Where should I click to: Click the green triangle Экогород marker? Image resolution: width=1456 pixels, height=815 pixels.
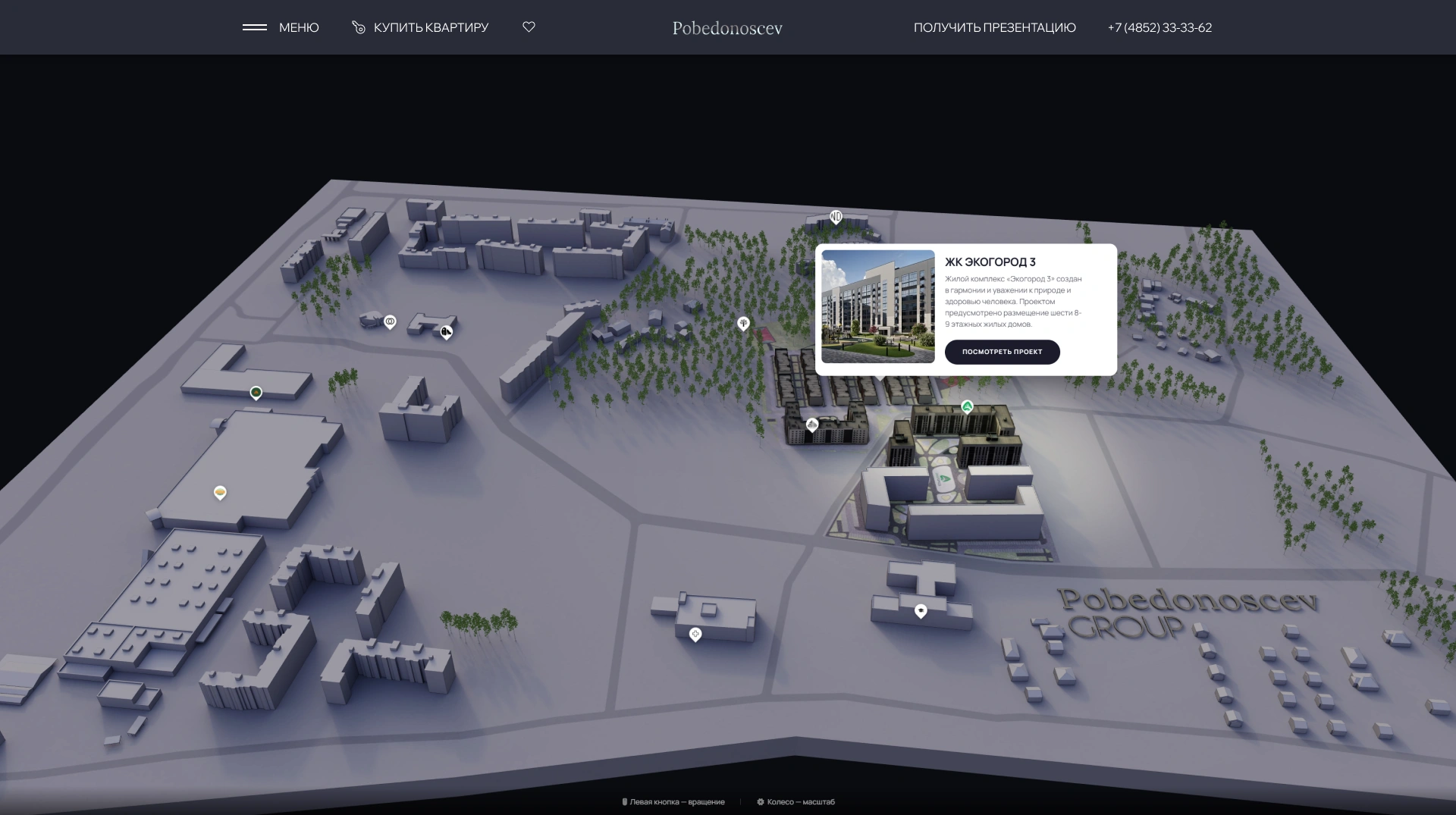click(967, 407)
